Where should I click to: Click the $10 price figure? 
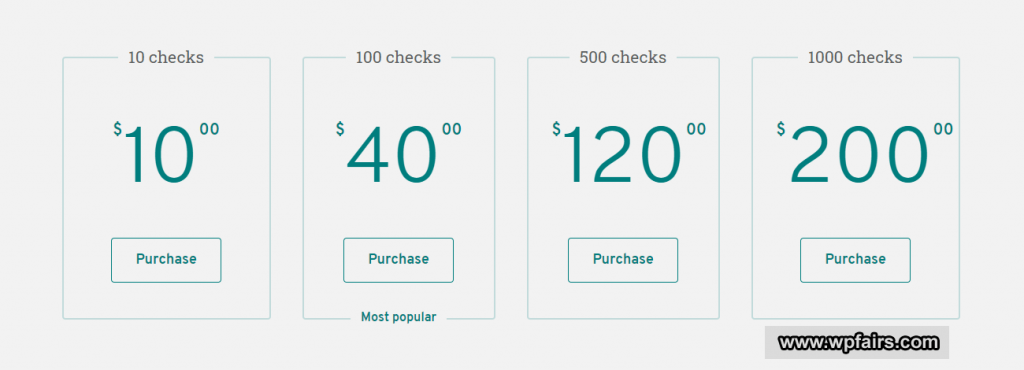coord(166,155)
